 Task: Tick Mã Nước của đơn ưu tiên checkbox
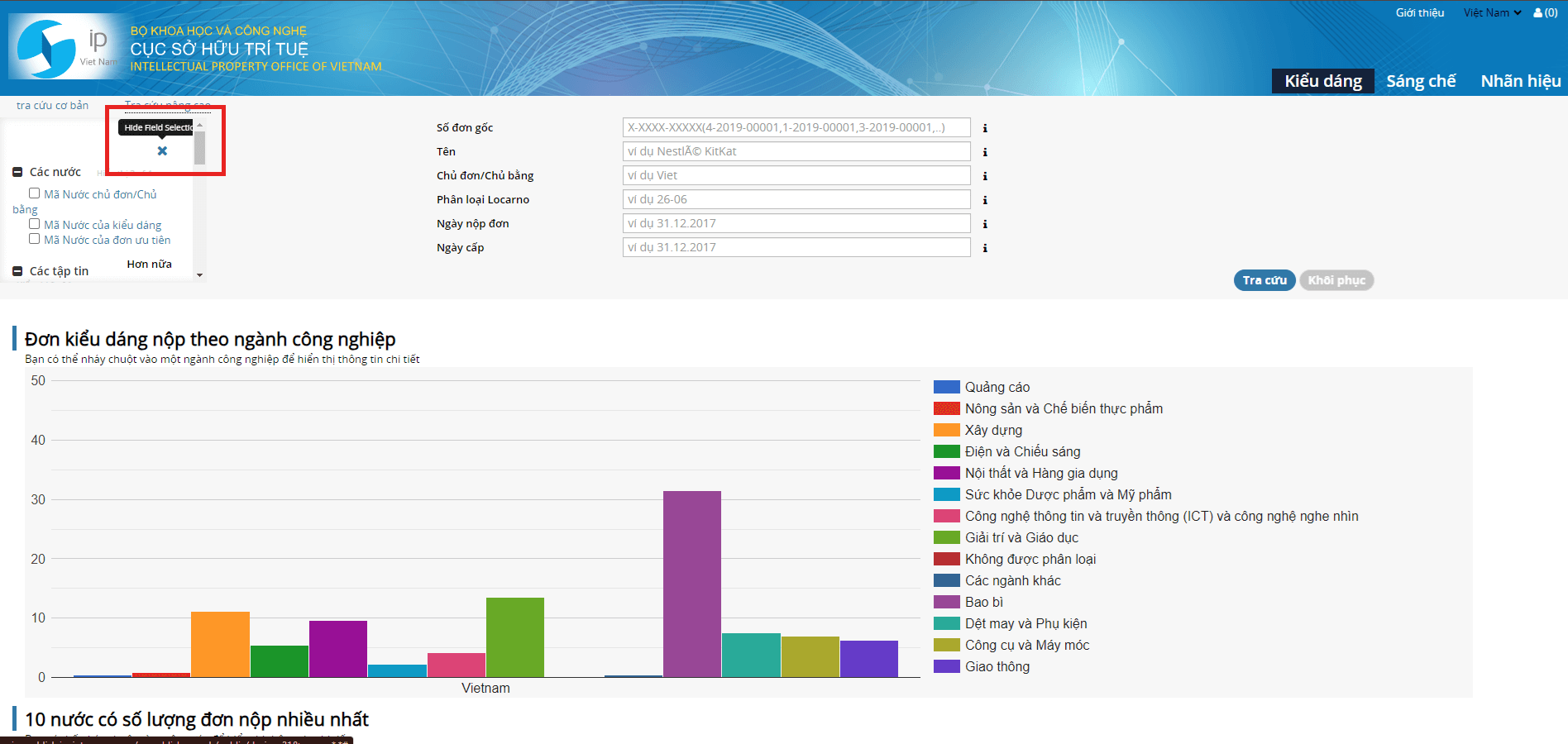[x=35, y=239]
